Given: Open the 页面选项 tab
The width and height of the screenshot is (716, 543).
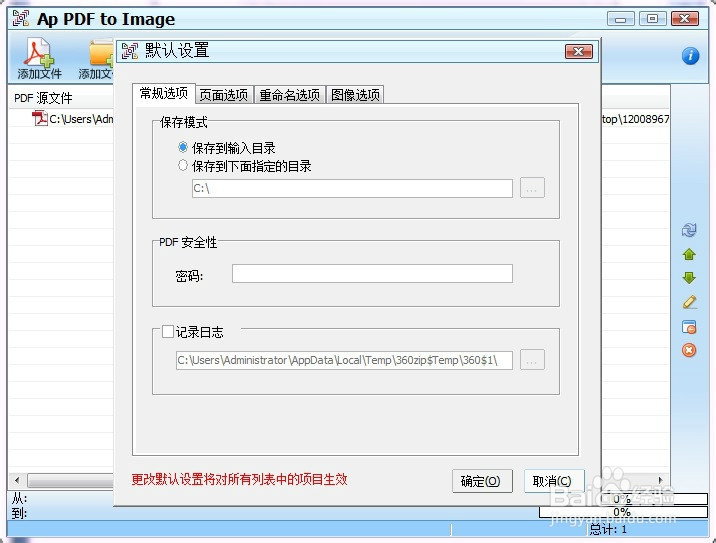Looking at the screenshot, I should click(x=224, y=95).
